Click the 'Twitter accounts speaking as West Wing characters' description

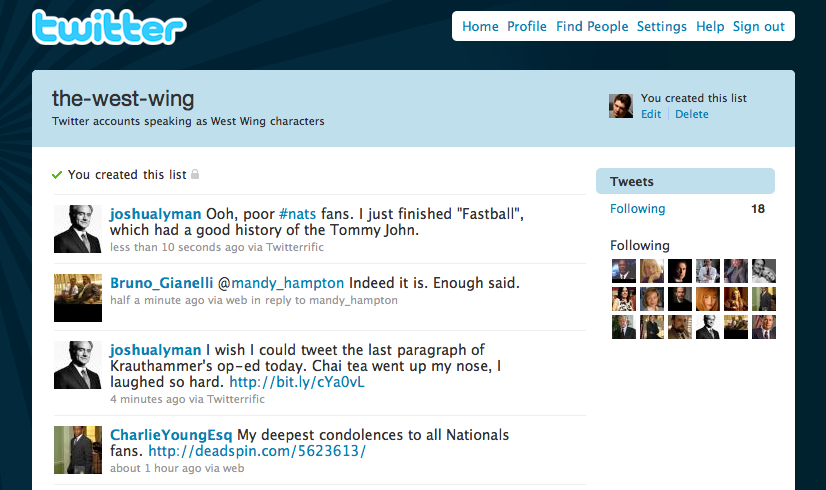click(x=188, y=121)
